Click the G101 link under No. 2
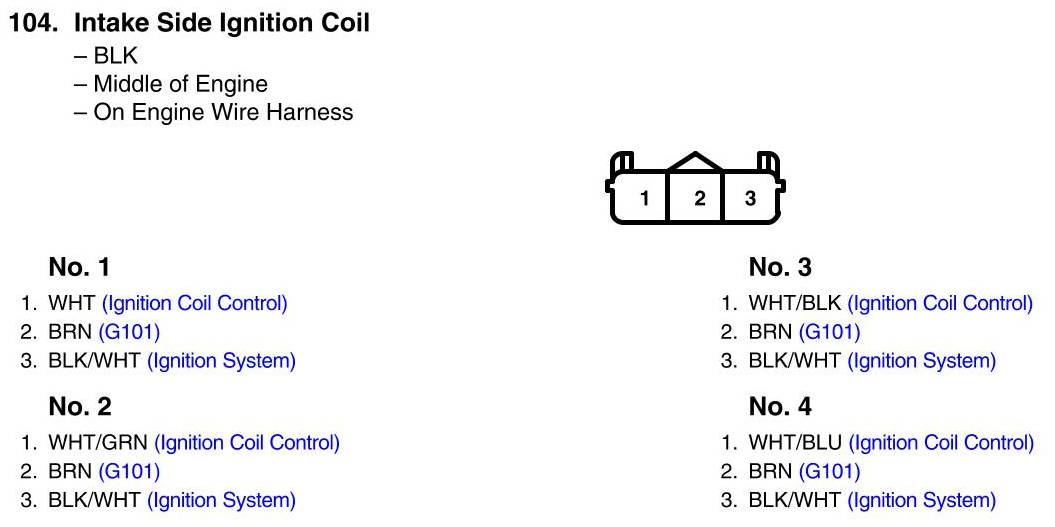Screen dimensions: 1055x527 (129, 471)
